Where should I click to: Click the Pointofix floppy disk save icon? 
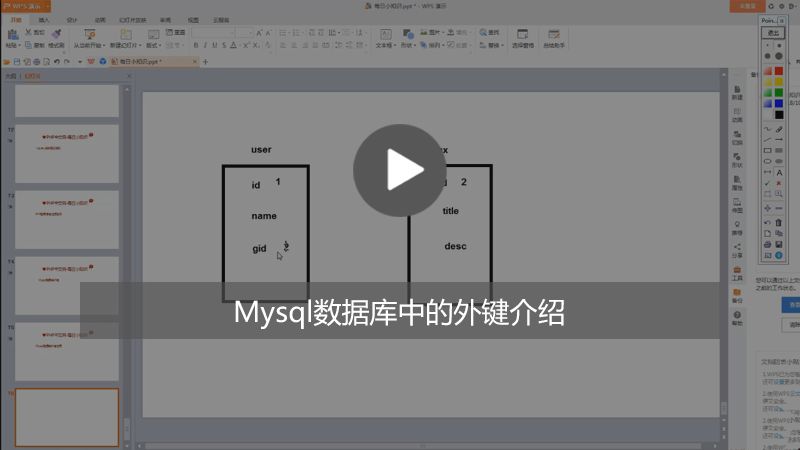tap(779, 244)
